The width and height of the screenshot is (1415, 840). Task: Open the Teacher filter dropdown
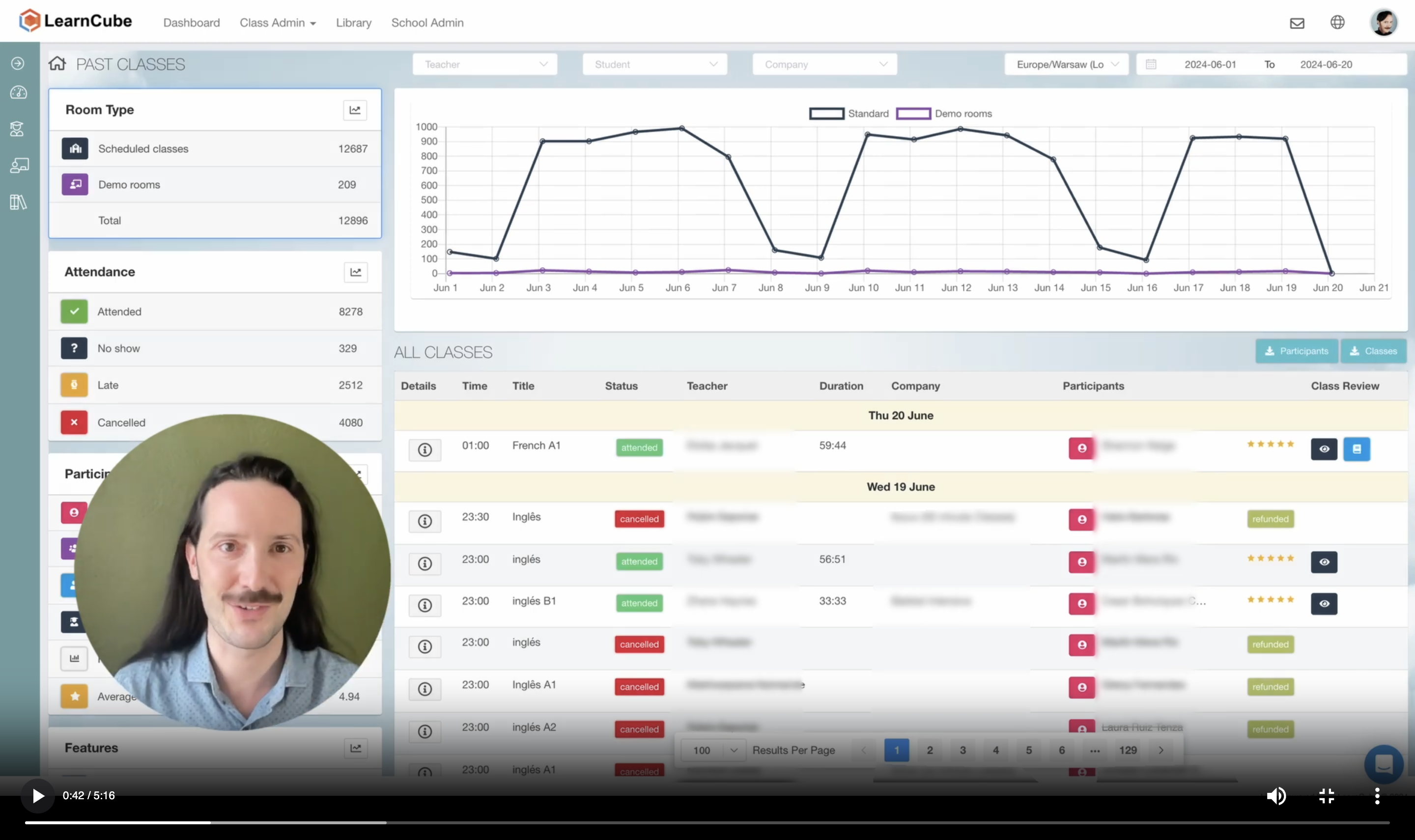(x=484, y=64)
